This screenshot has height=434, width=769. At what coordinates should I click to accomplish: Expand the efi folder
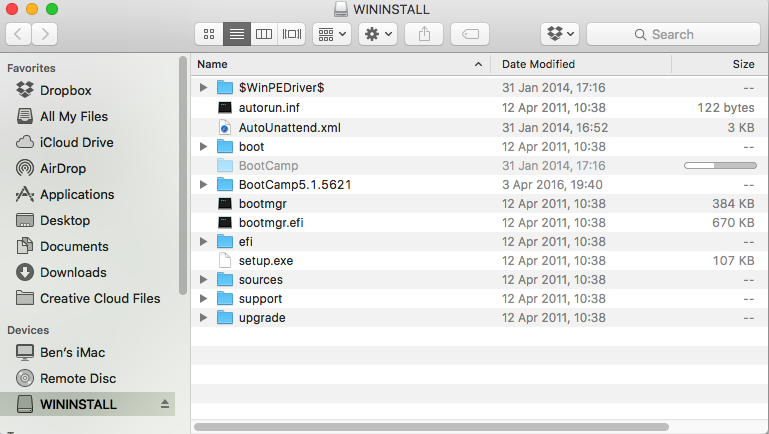pyautogui.click(x=203, y=241)
